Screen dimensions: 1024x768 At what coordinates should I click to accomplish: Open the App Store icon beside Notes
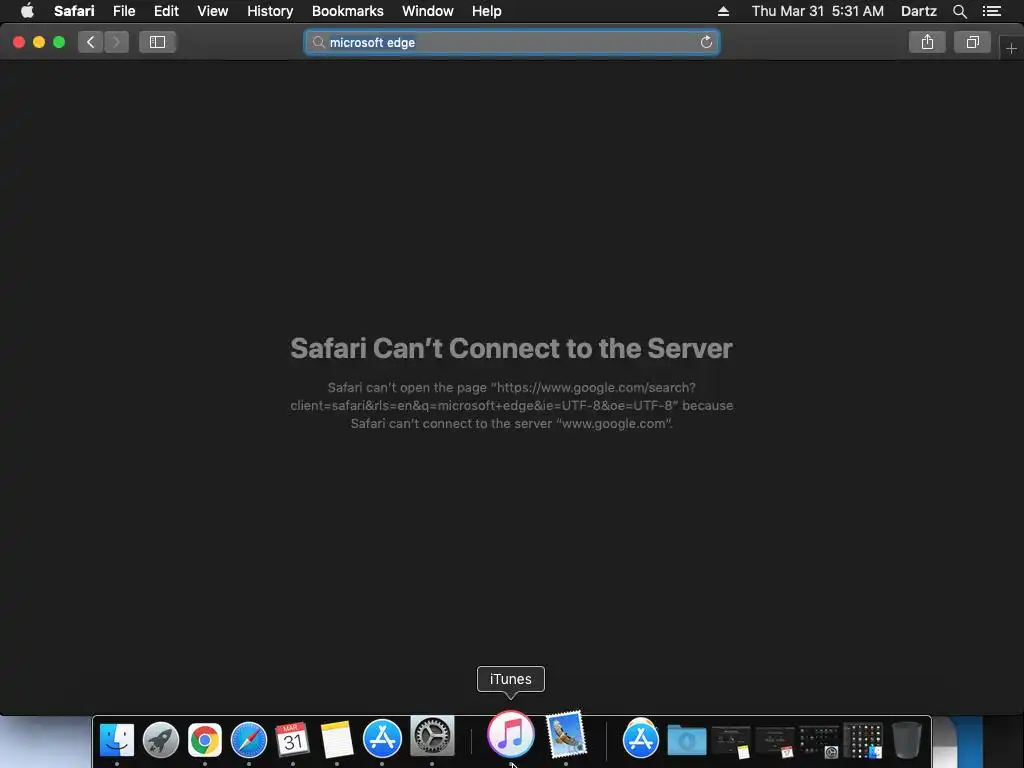click(382, 739)
